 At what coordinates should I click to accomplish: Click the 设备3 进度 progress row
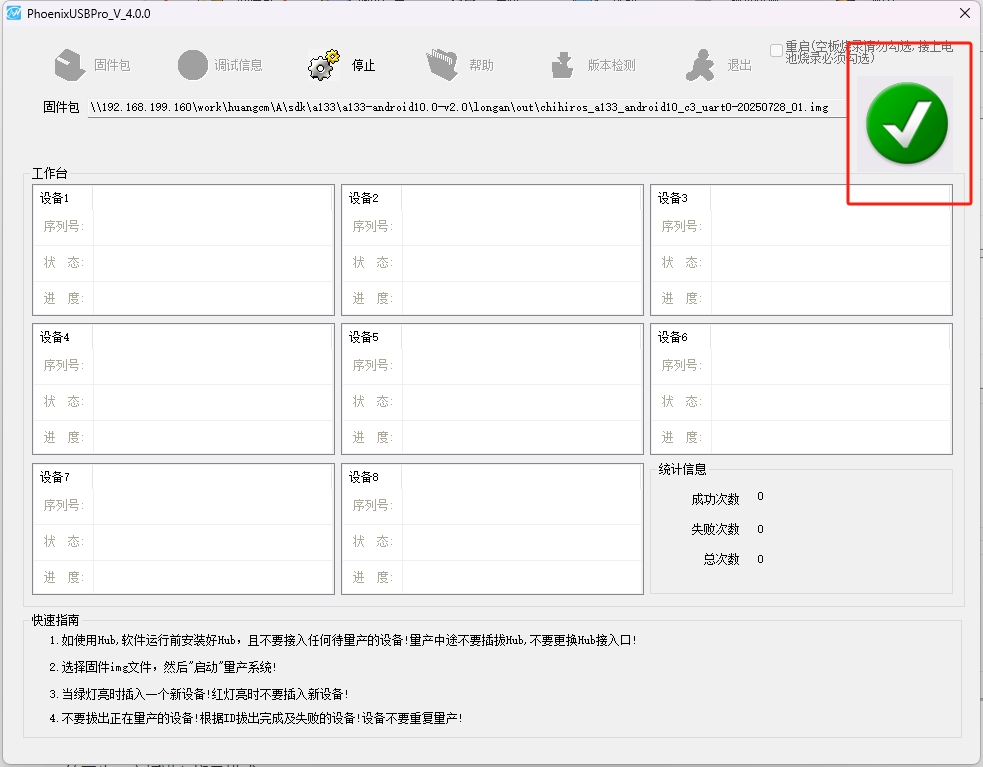click(830, 298)
